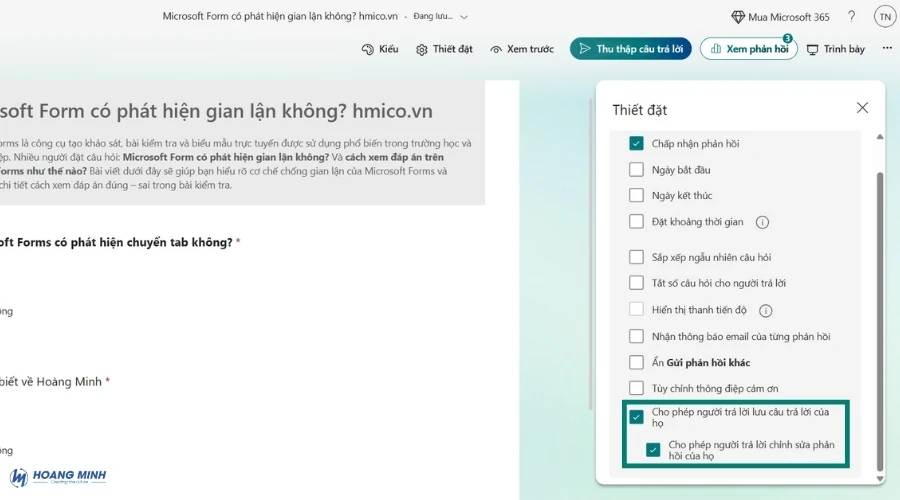The width and height of the screenshot is (900, 500).
Task: Enable Nhận thông báo email của từng phản hồi
Action: coord(636,336)
